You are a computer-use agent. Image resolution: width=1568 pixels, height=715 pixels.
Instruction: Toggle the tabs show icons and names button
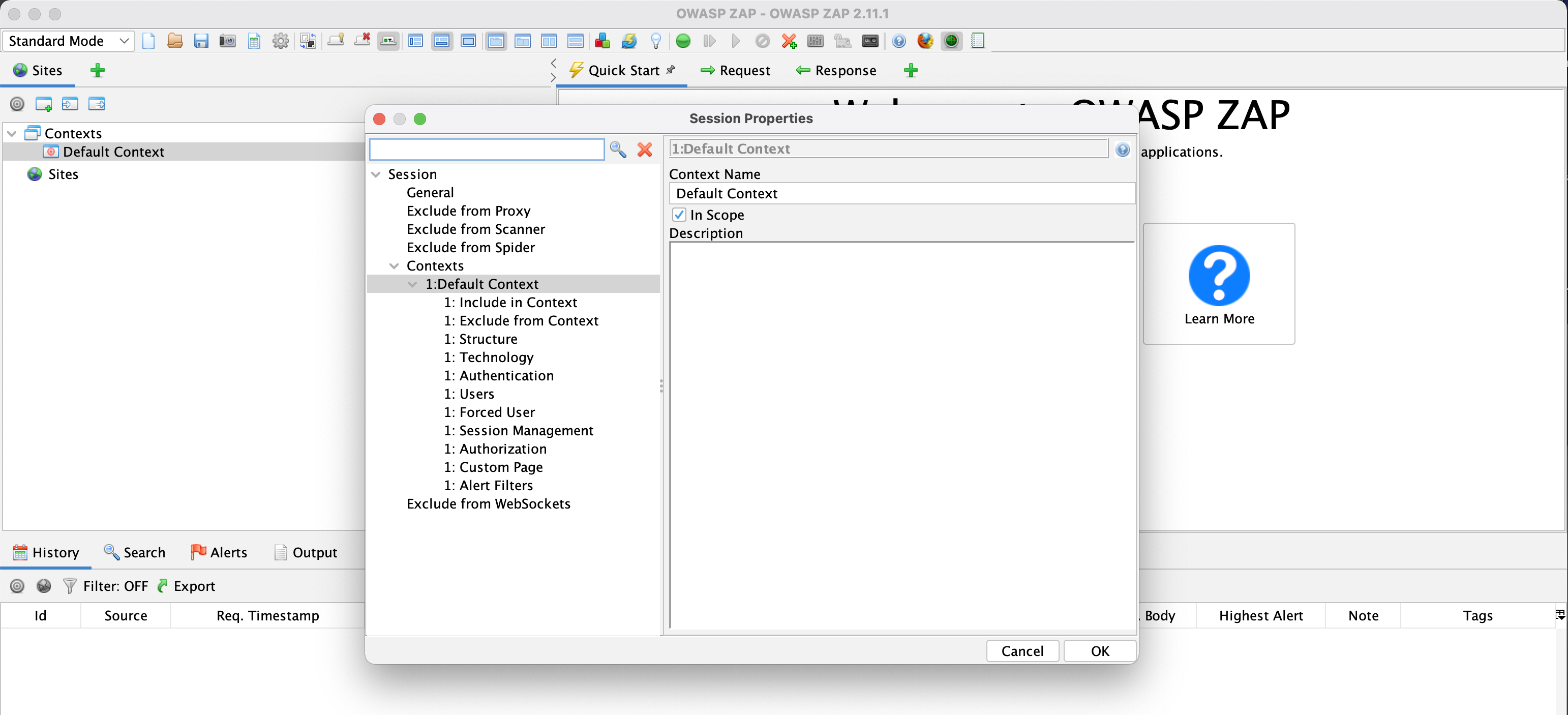tap(388, 41)
